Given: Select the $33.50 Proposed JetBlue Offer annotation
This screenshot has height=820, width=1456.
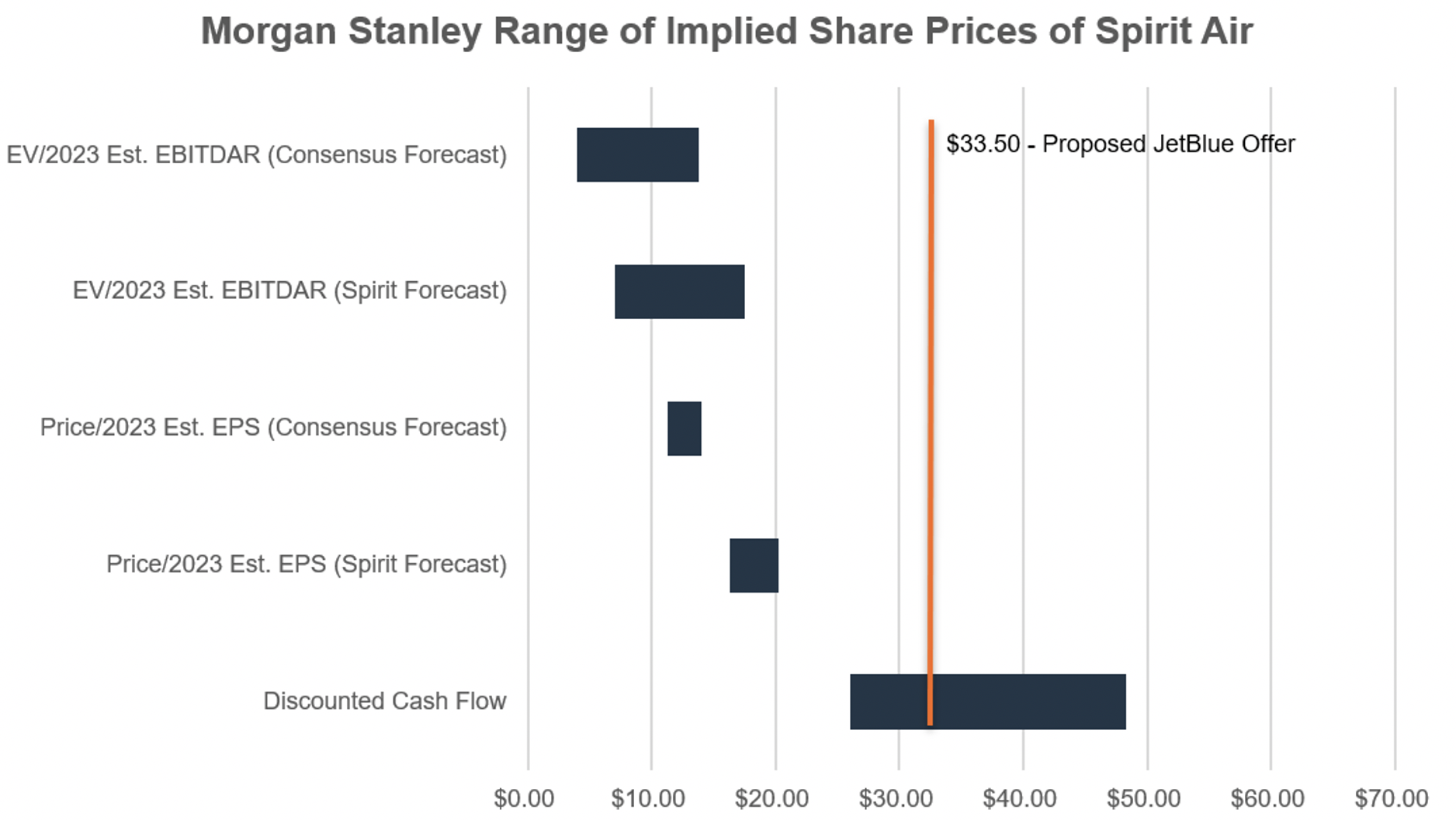Looking at the screenshot, I should pyautogui.click(x=1120, y=144).
